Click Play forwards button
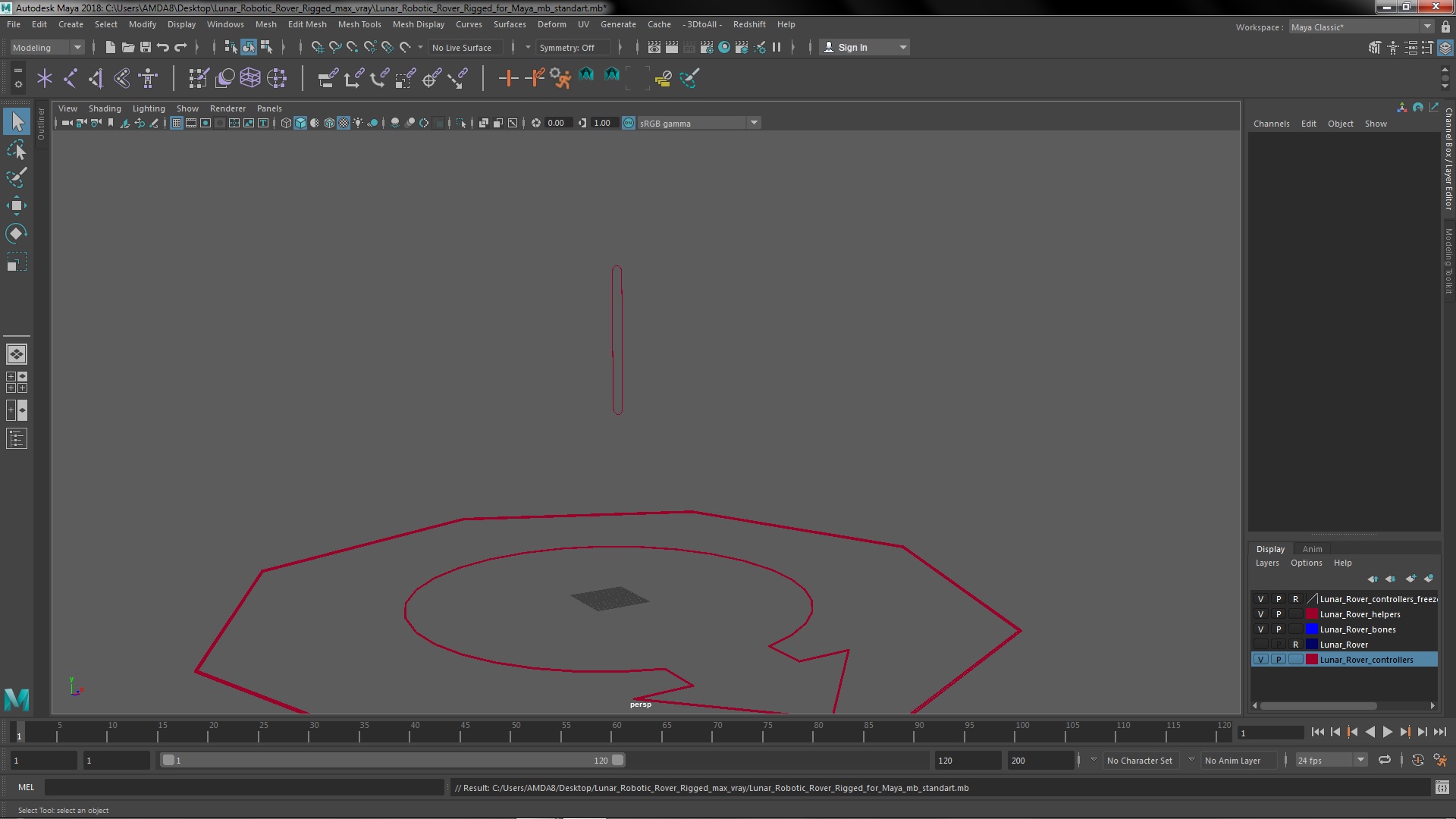 coord(1387,732)
